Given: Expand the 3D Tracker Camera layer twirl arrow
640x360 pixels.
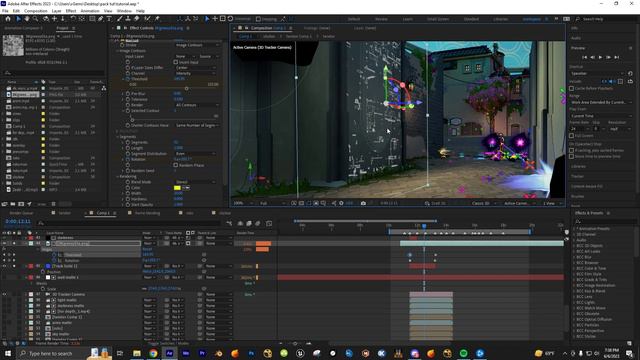Looking at the screenshot, I should [26, 294].
